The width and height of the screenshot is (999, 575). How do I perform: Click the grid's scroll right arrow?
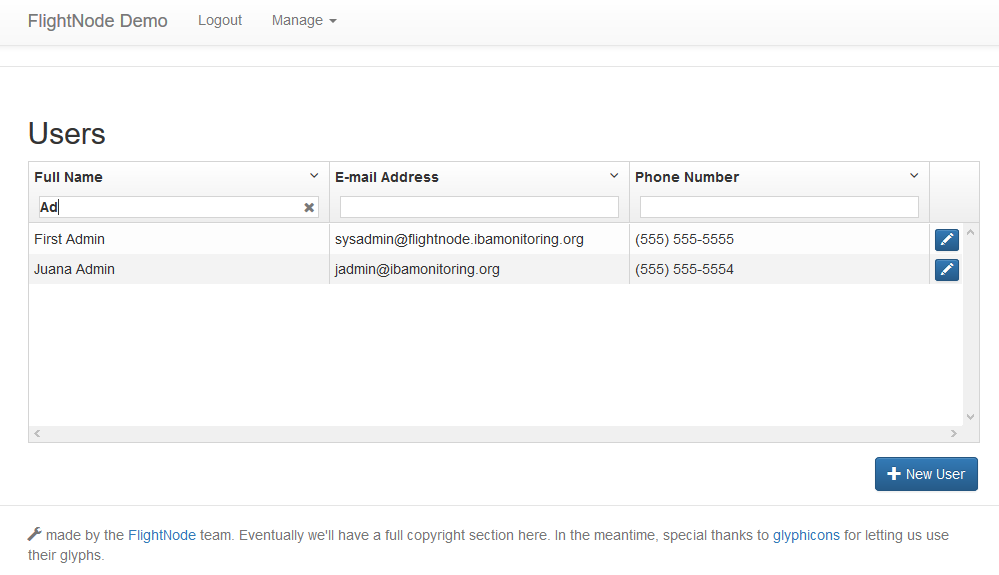click(954, 434)
